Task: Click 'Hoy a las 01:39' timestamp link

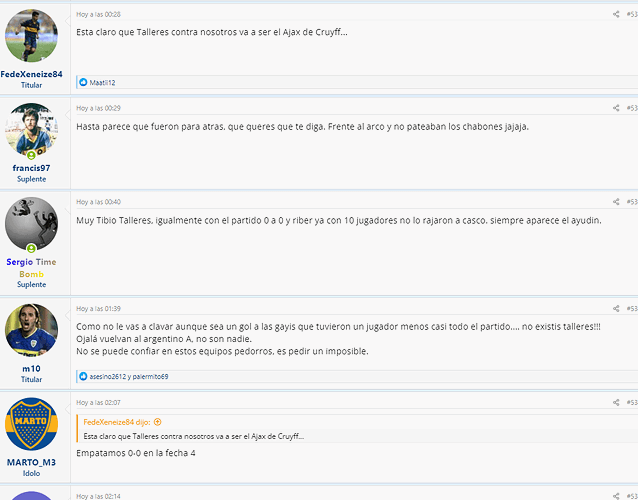Action: point(98,308)
